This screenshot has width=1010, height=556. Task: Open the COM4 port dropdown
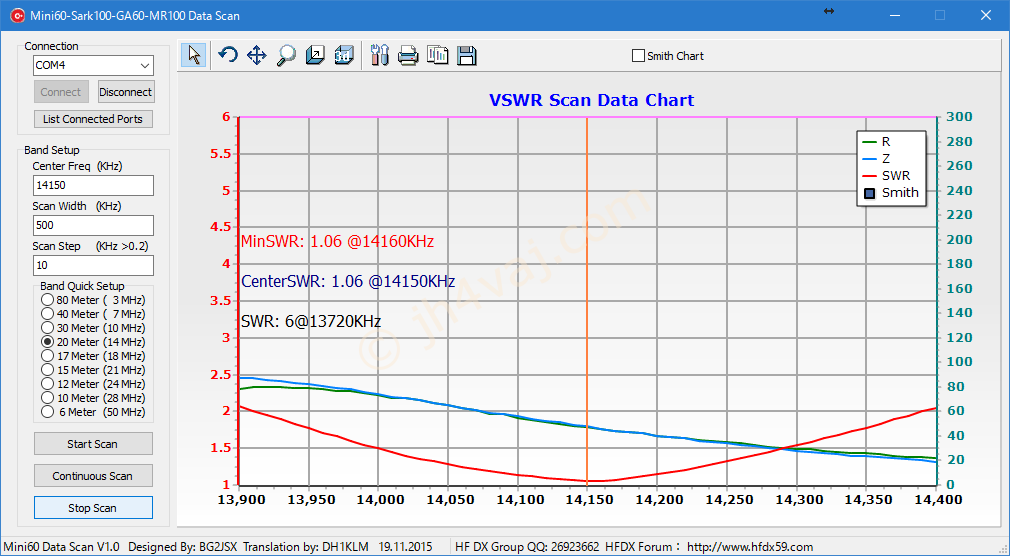[x=144, y=65]
